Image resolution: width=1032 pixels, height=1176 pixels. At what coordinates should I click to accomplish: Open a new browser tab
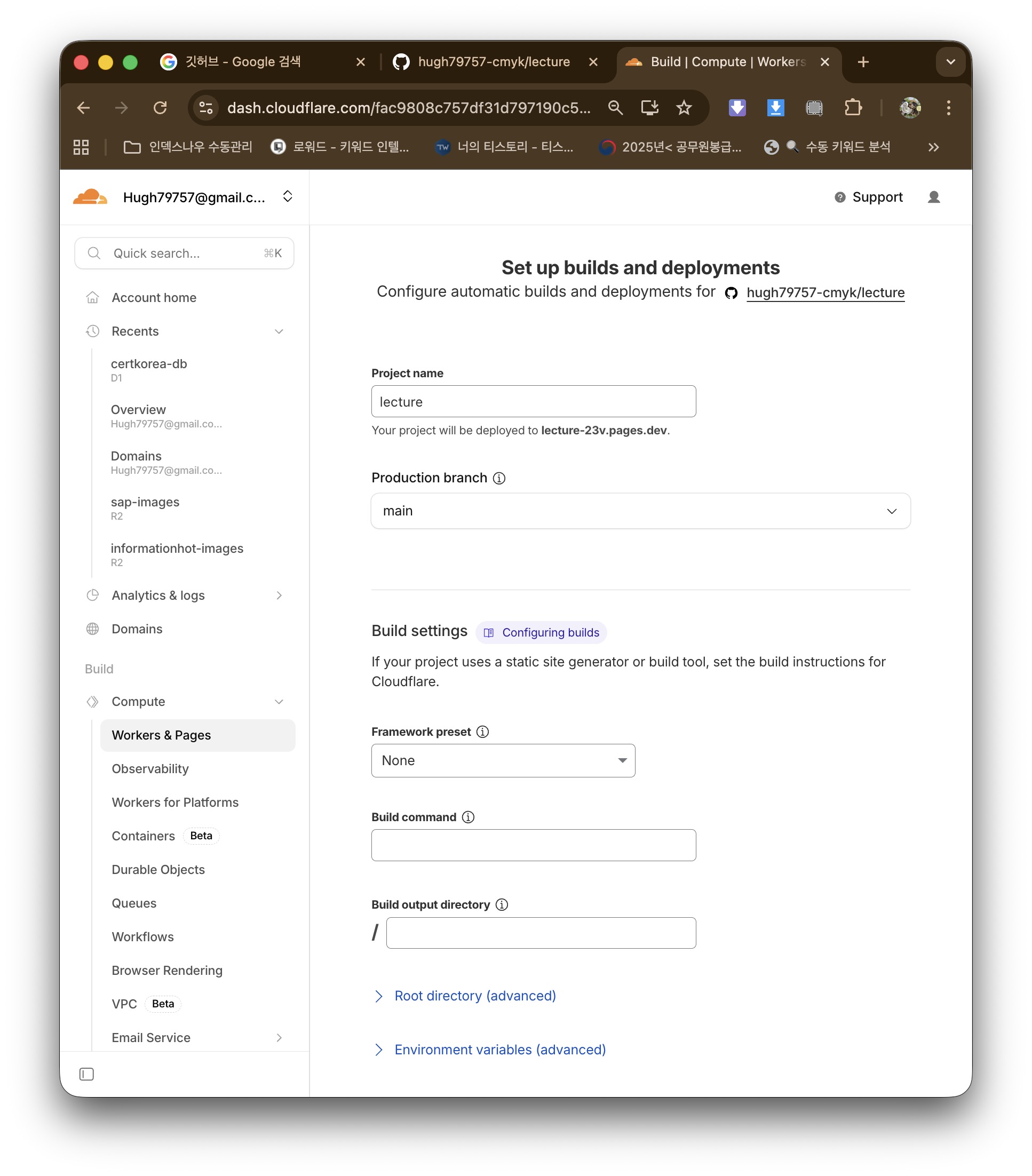862,61
